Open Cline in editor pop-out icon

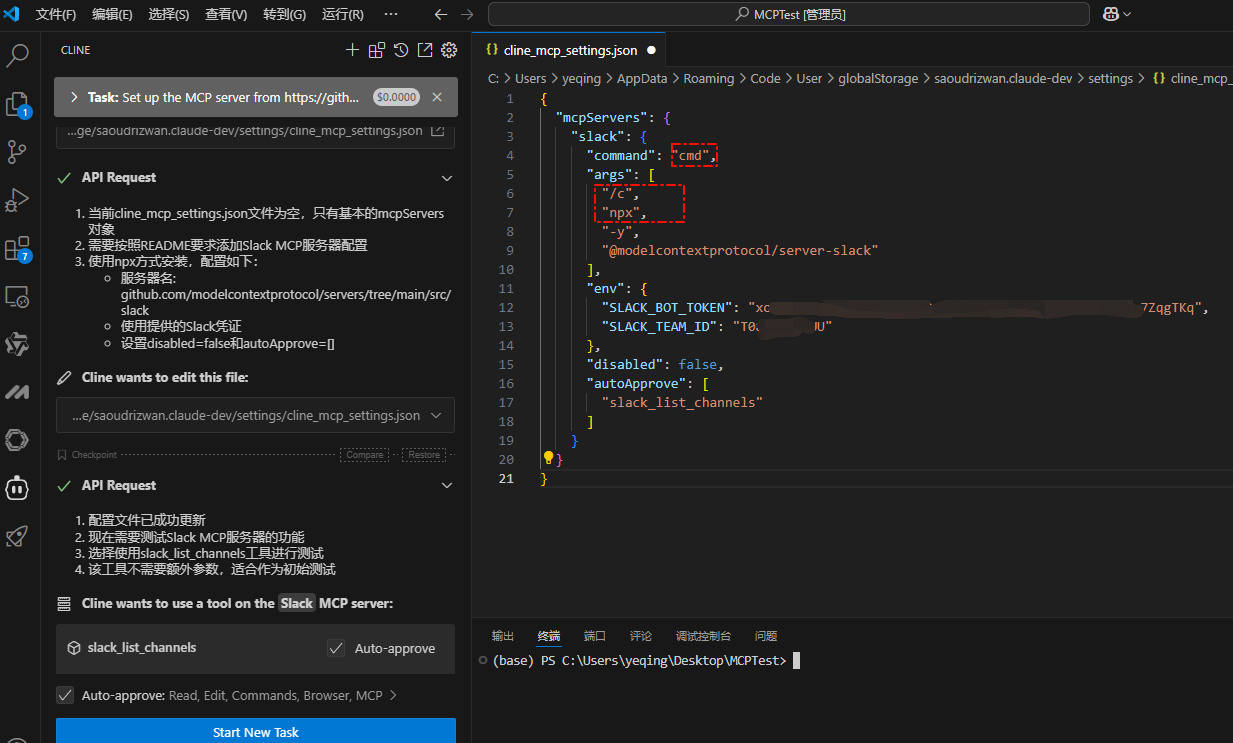click(425, 50)
